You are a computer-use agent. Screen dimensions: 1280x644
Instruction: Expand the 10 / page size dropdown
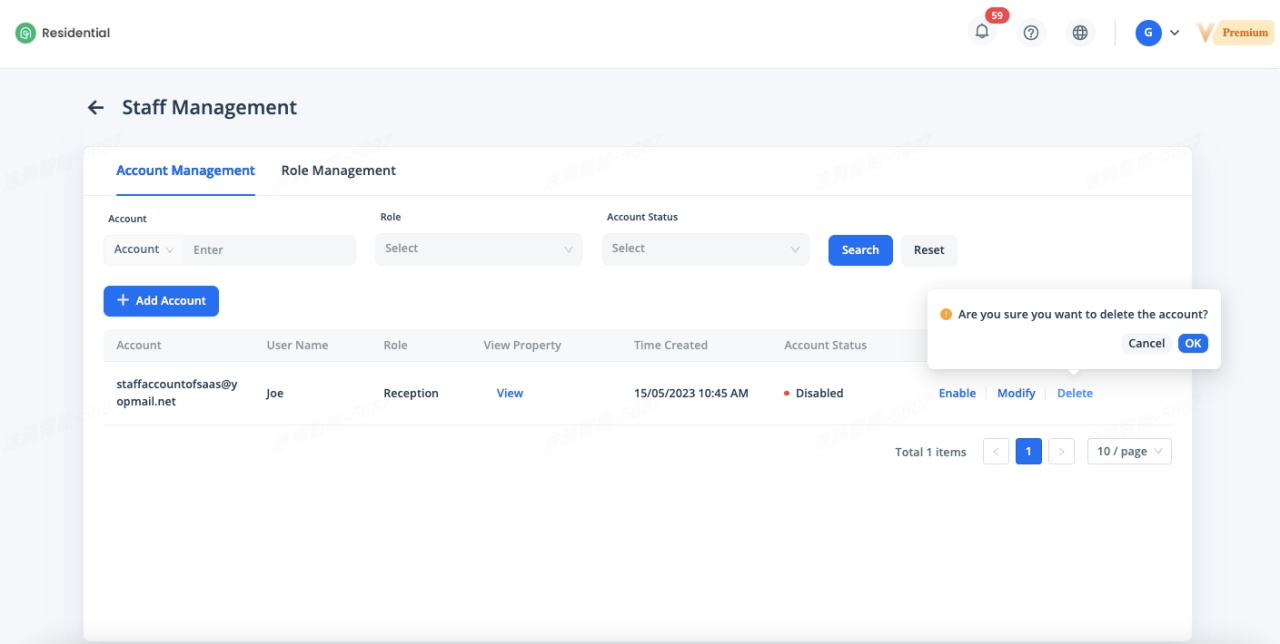point(1129,452)
